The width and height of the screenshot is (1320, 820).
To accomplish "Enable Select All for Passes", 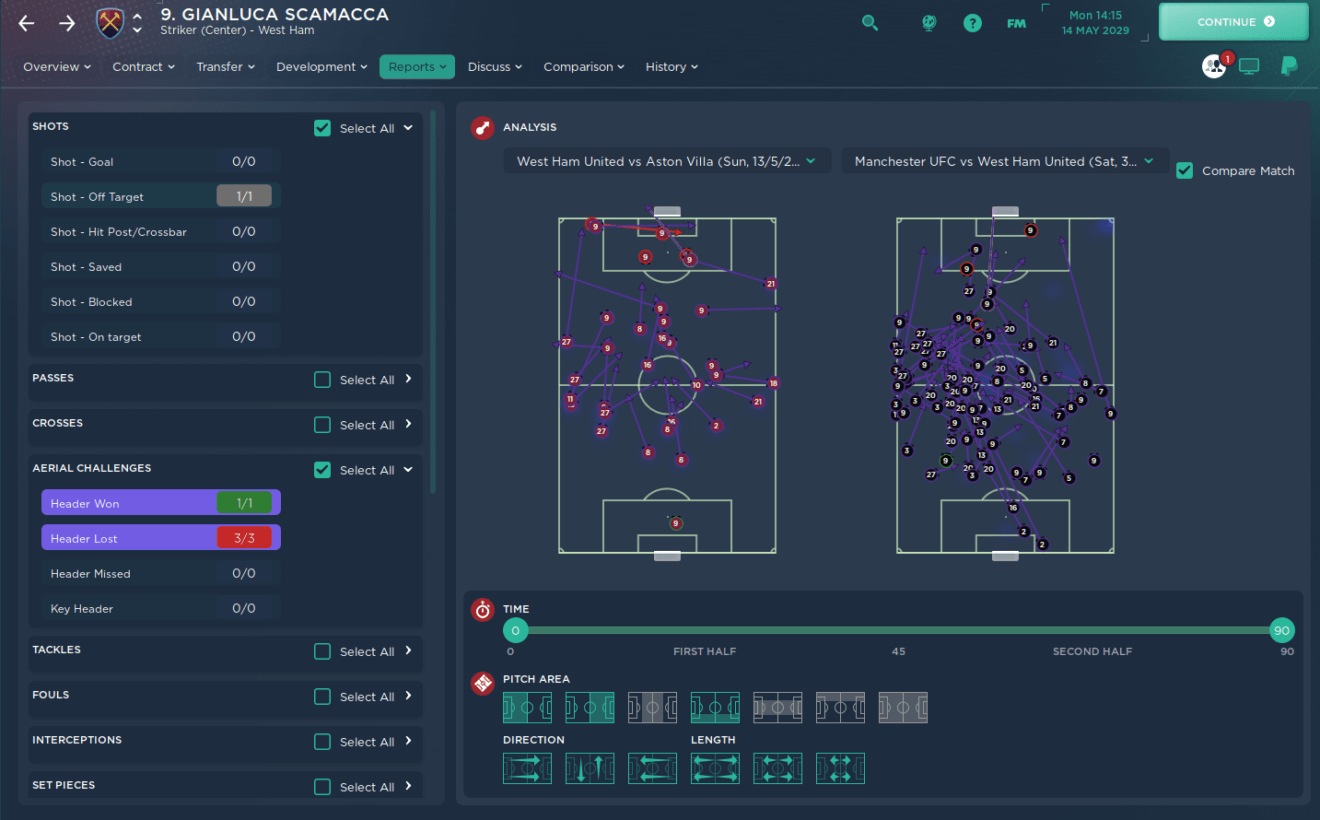I will point(322,379).
